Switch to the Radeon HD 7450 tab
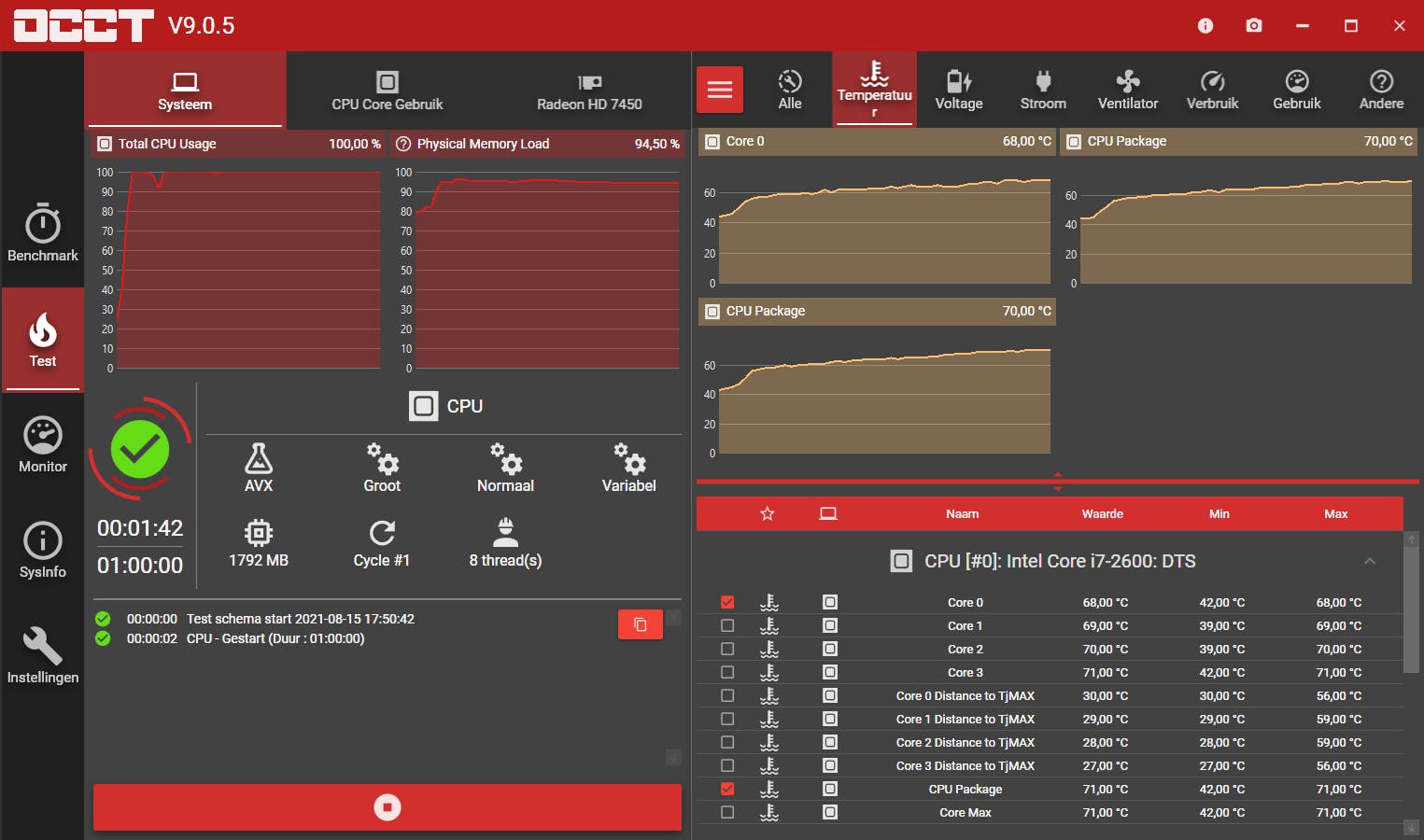 (x=589, y=90)
